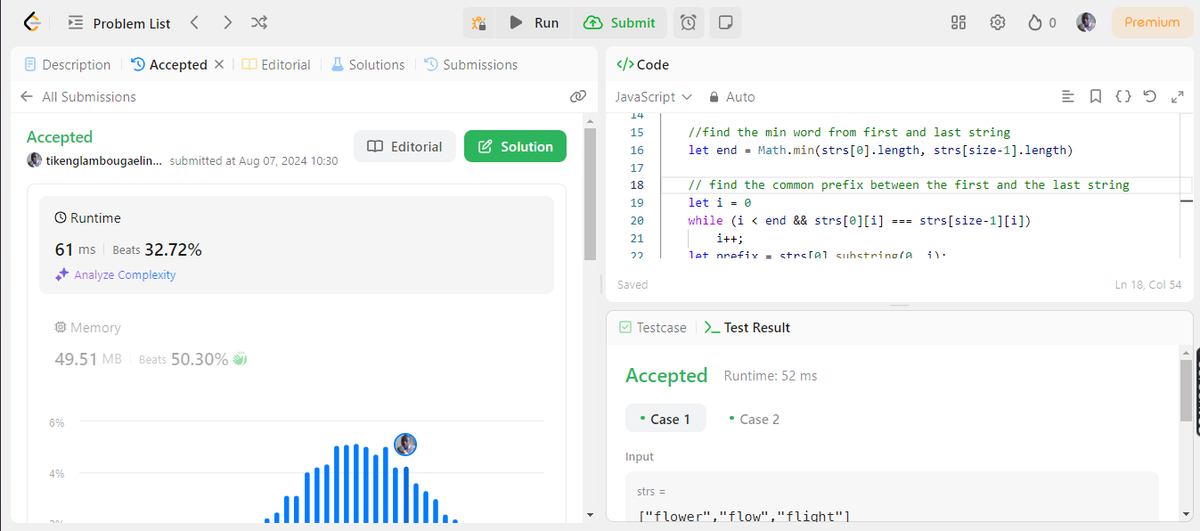Viewport: 1200px width, 531px height.
Task: Switch to the Description tab
Action: click(x=67, y=64)
